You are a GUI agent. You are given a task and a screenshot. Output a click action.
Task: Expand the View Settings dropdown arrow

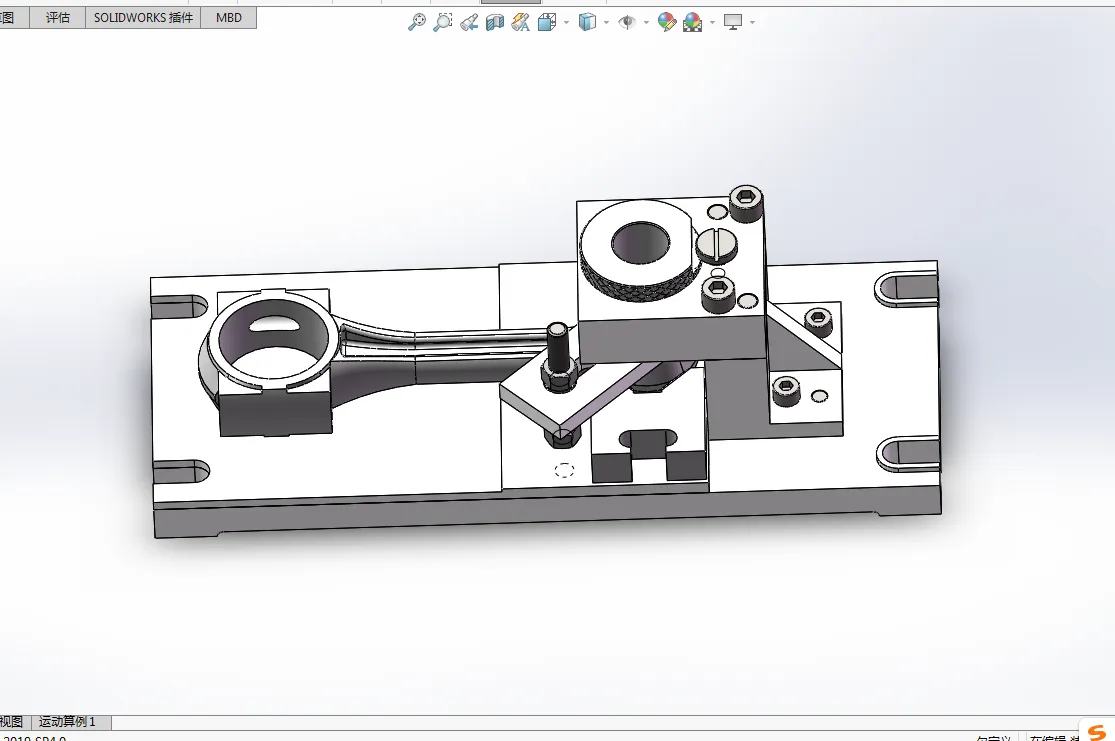coord(752,23)
